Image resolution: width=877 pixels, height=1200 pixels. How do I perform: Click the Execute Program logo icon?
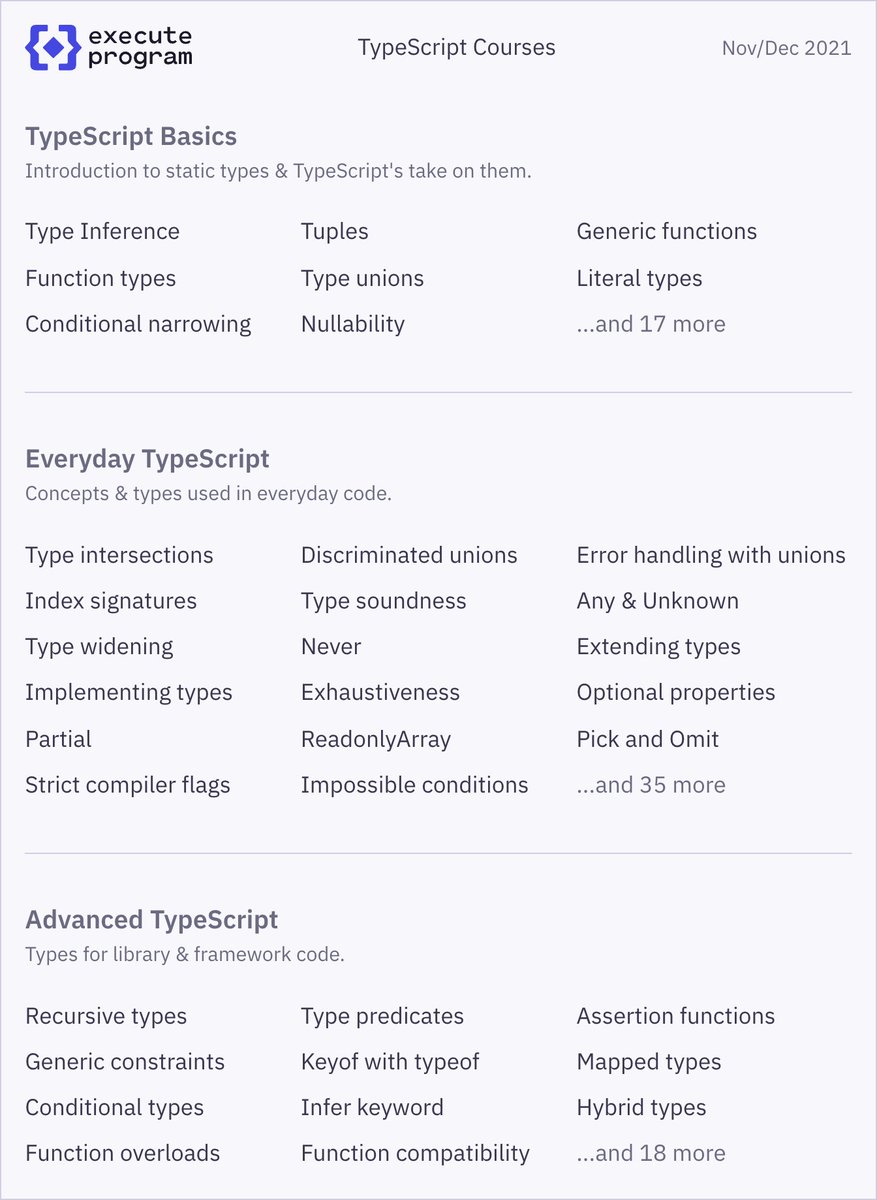pos(53,48)
